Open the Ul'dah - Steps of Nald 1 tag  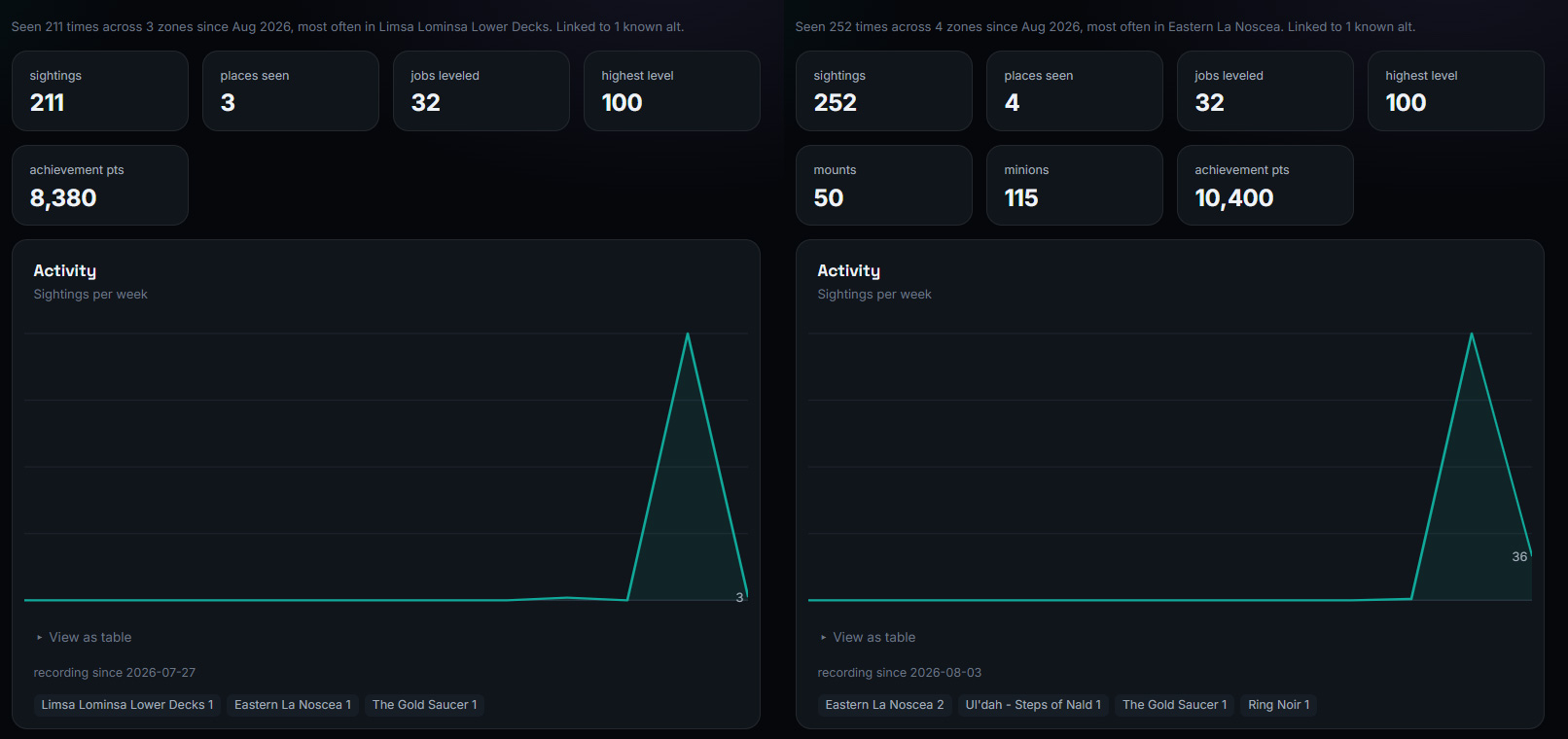(x=1033, y=705)
